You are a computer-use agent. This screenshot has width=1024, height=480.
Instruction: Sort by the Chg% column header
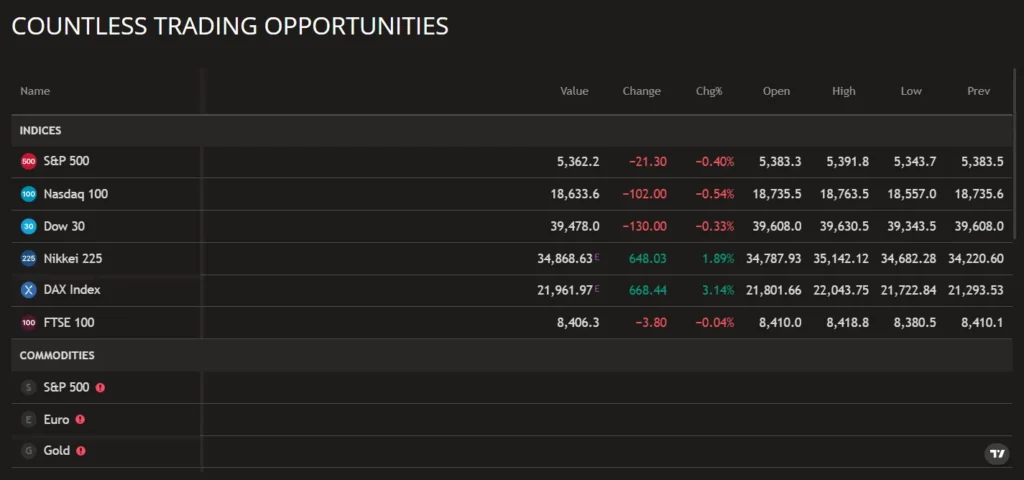(709, 91)
